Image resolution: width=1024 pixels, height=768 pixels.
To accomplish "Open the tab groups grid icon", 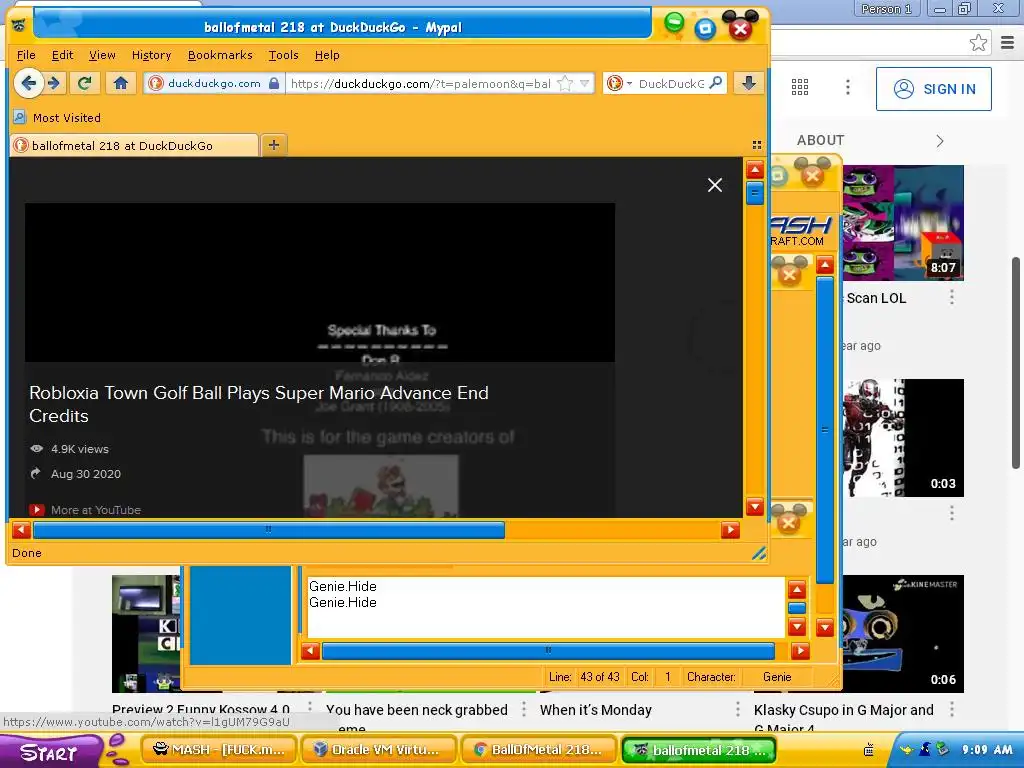I will [757, 145].
